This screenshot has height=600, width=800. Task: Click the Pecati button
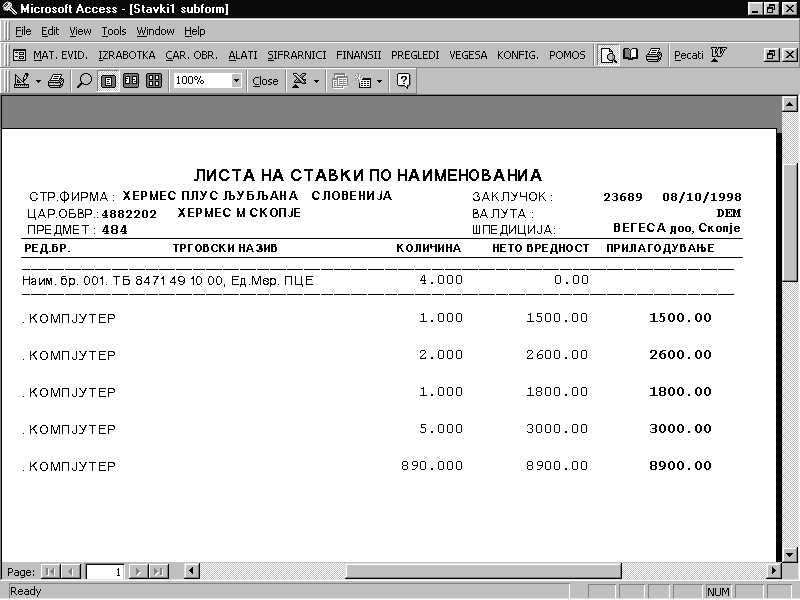coord(688,55)
